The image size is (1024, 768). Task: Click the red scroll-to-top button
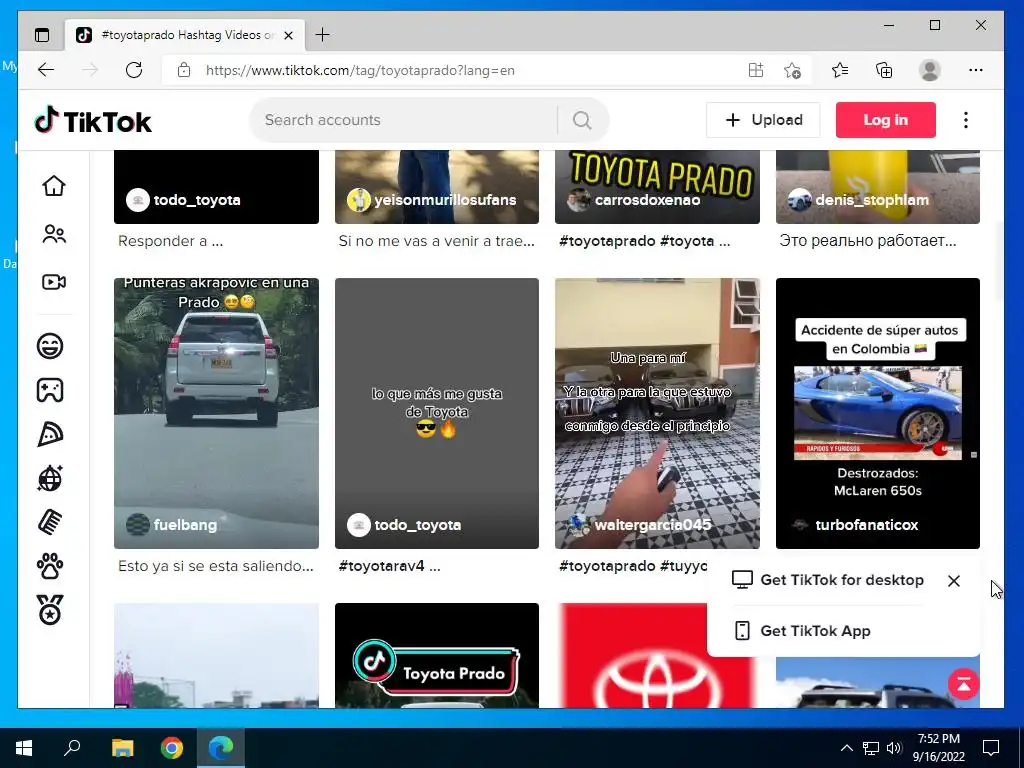point(964,684)
